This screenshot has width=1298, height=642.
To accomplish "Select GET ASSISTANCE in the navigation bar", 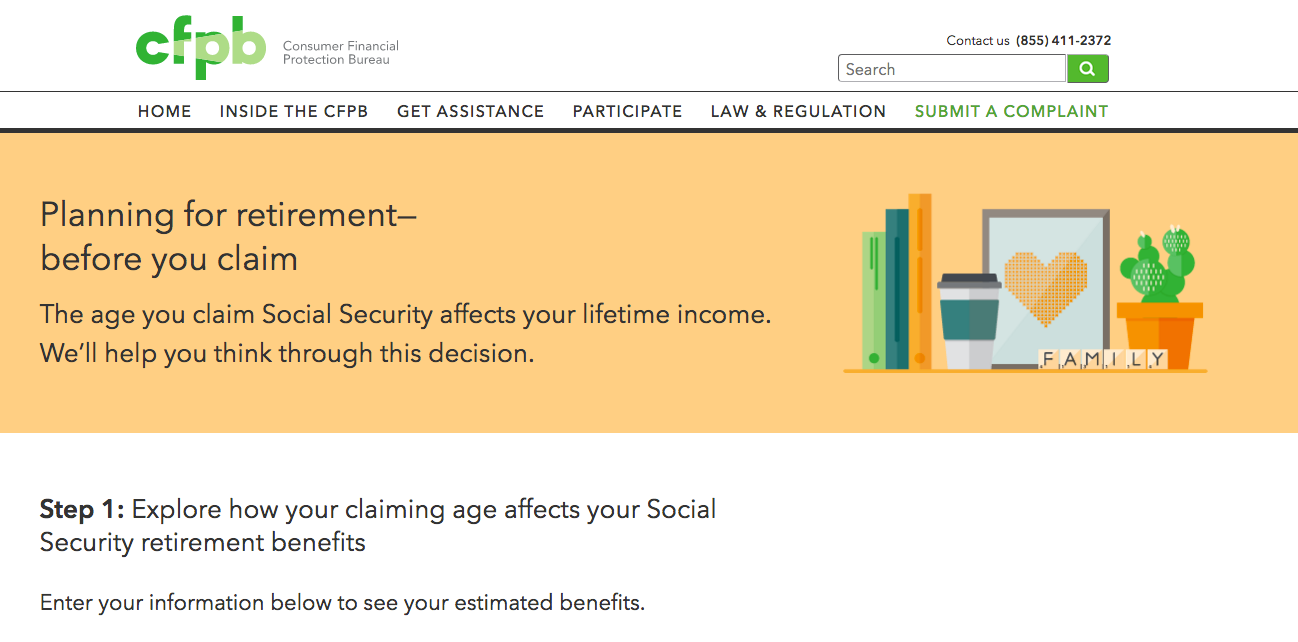I will click(470, 111).
